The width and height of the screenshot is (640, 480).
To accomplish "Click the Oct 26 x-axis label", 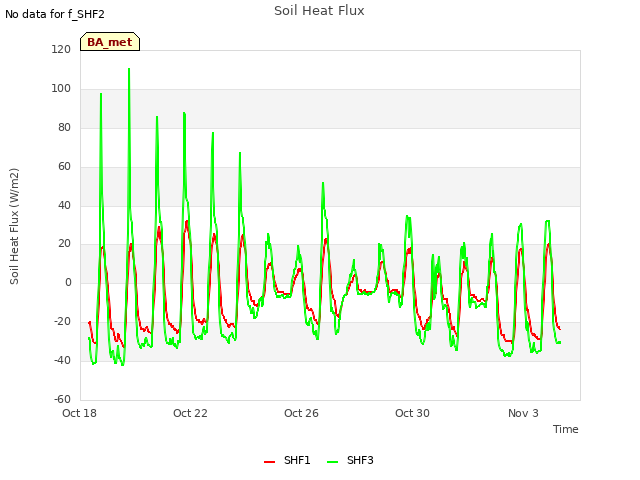I will 301,413.
